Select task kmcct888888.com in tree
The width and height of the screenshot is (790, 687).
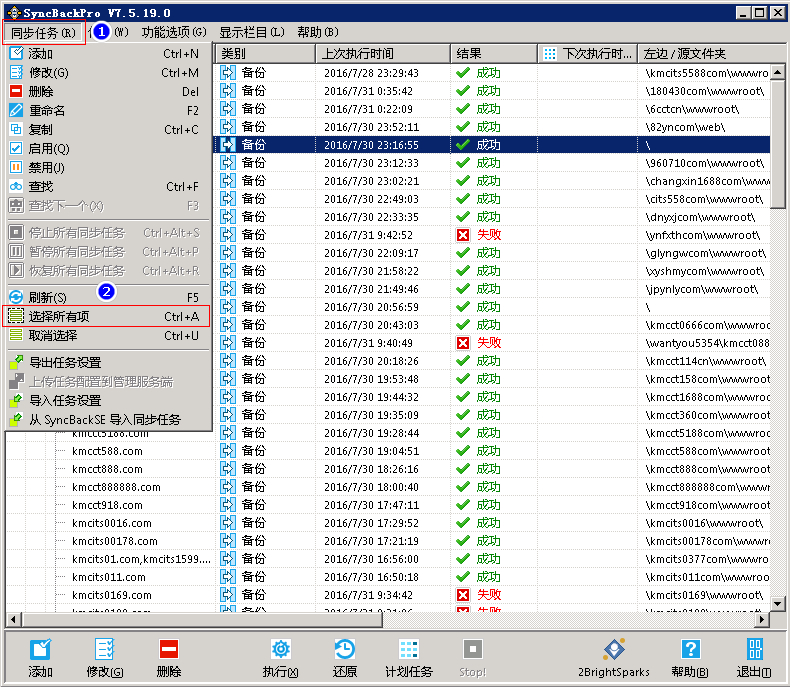coord(116,488)
